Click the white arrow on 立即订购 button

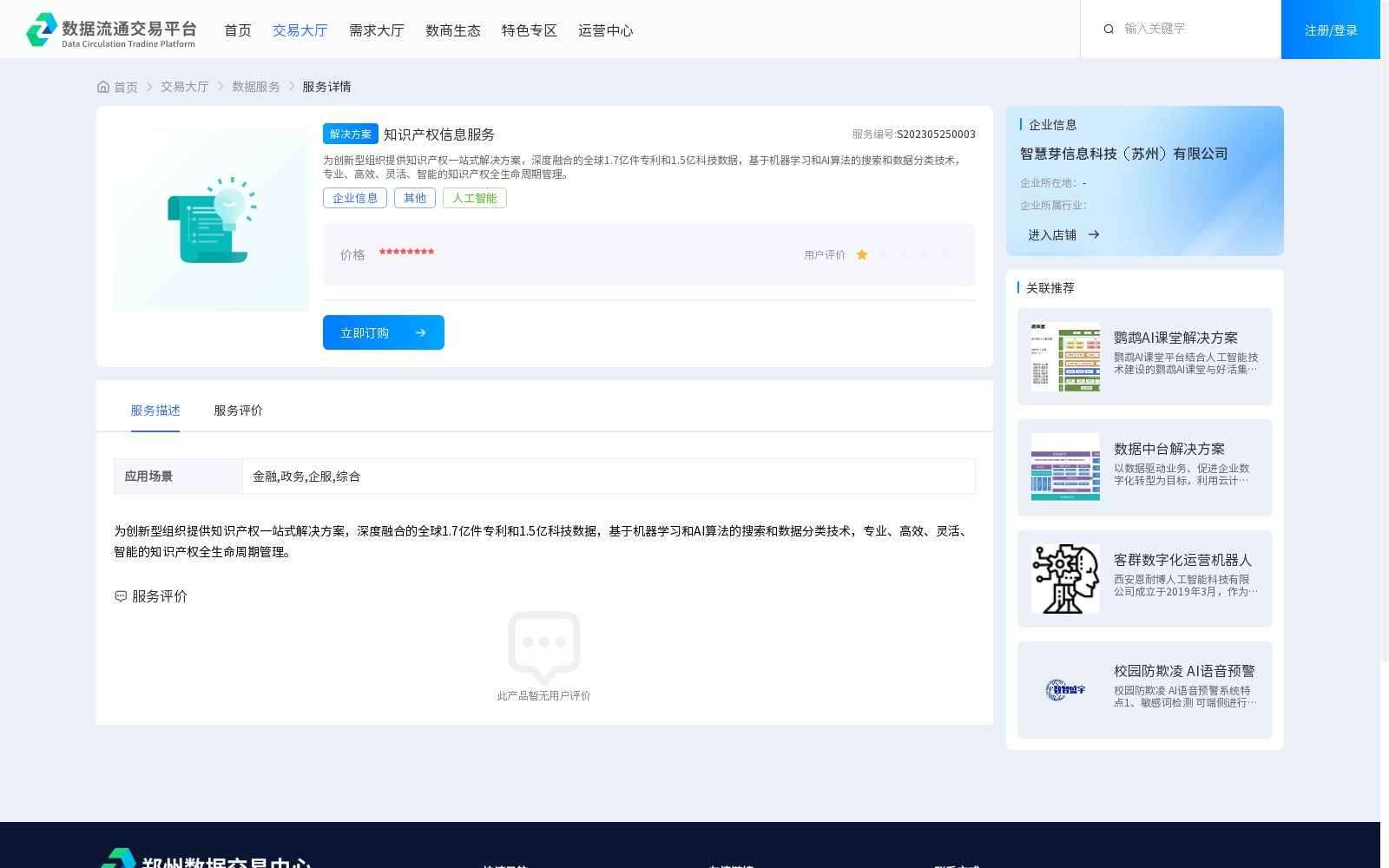click(x=420, y=332)
